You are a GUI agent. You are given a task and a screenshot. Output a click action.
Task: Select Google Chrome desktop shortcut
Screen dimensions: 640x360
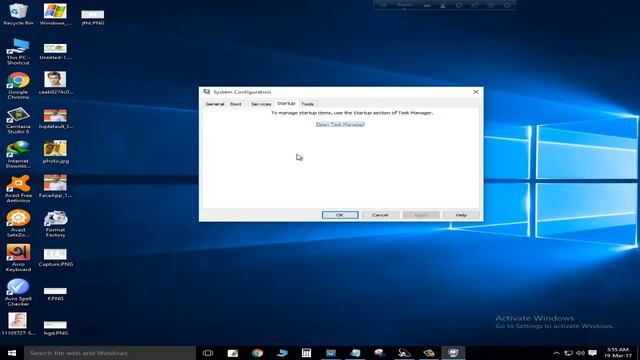tap(18, 85)
